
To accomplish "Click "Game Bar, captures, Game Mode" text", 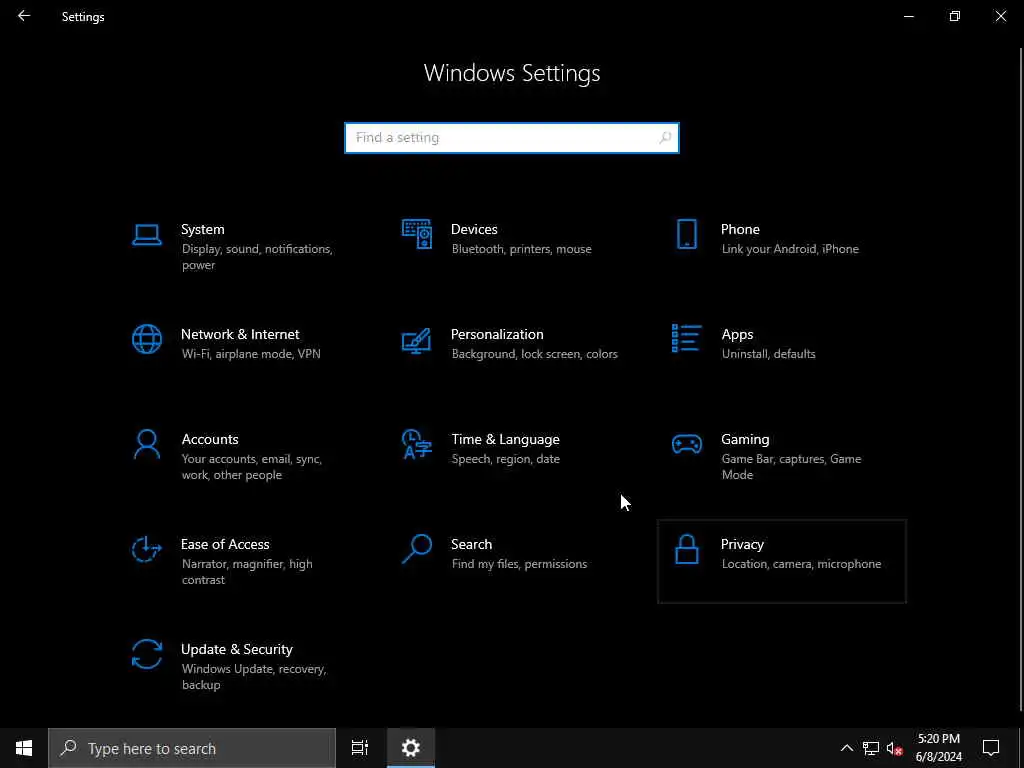I will point(791,467).
